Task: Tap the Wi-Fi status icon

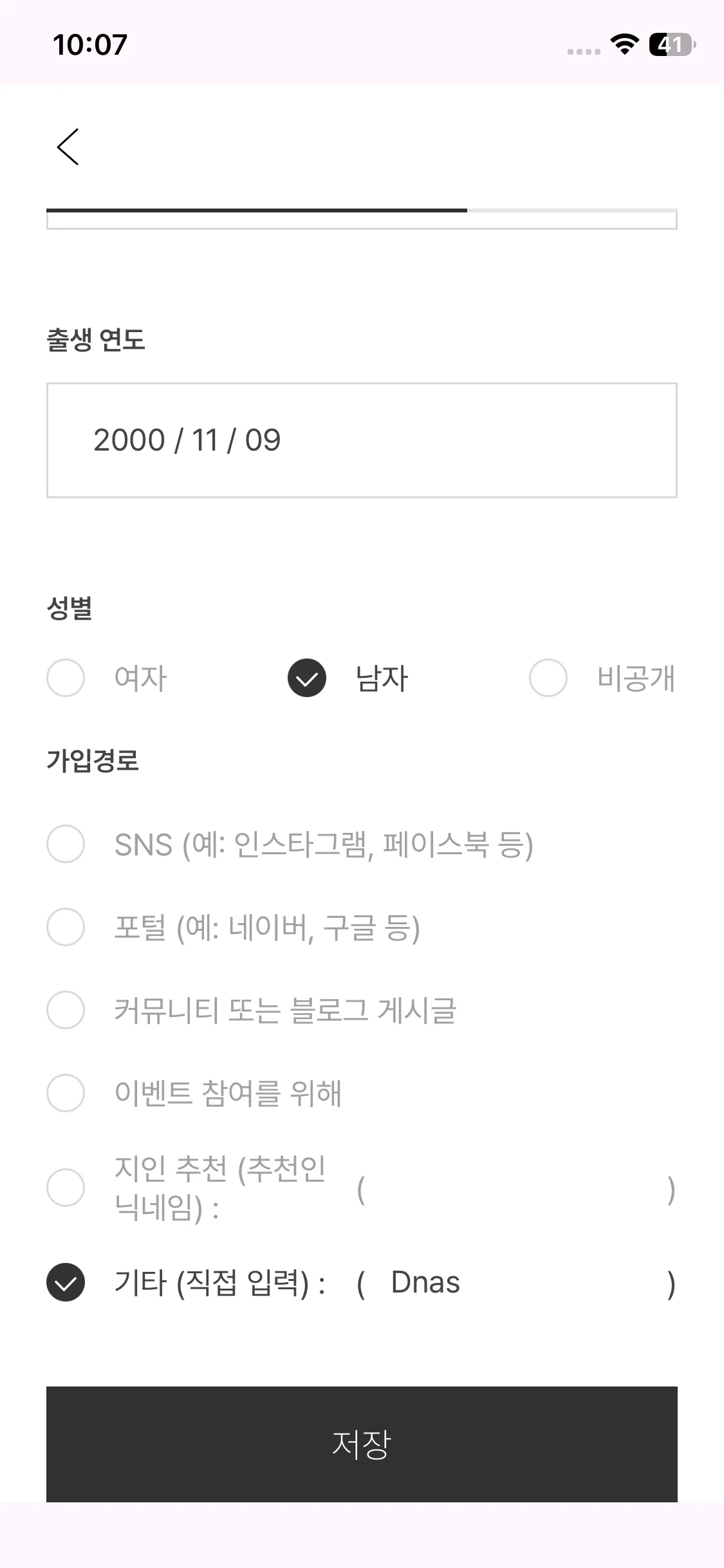Action: pyautogui.click(x=624, y=44)
